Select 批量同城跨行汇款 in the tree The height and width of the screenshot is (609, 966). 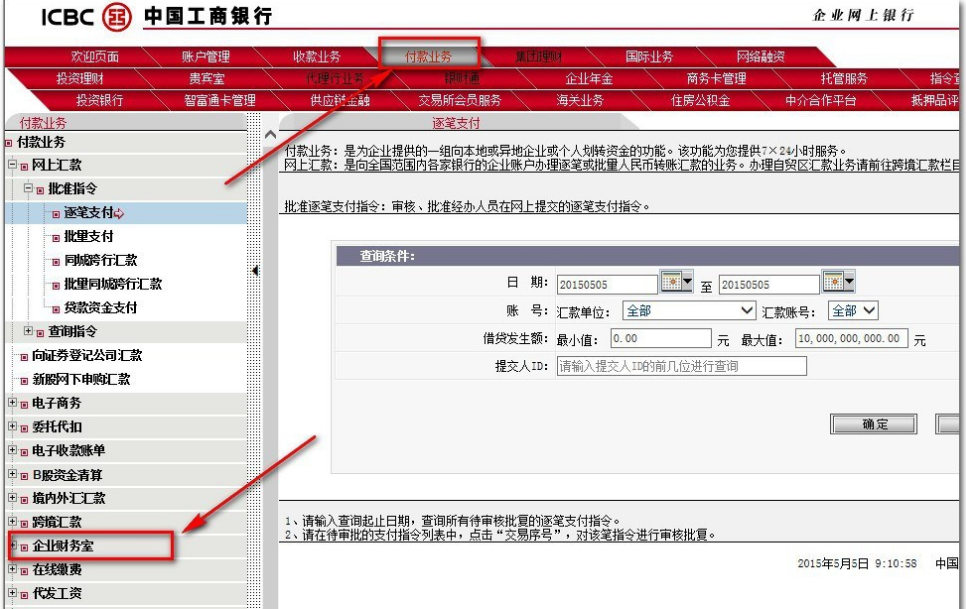point(113,284)
